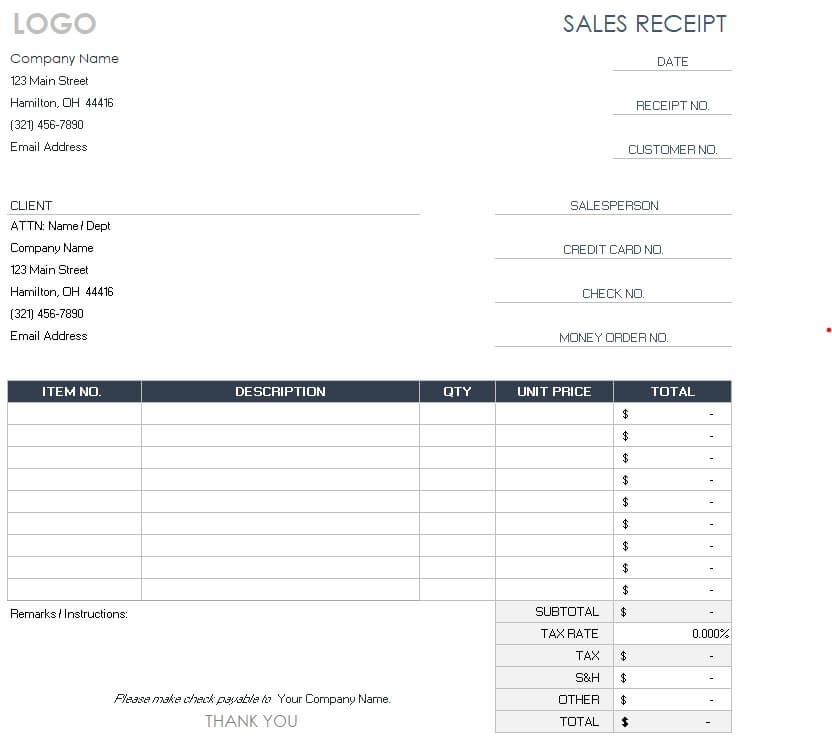Click the TAX RATE value 0.000%
832x745 pixels.
click(710, 634)
